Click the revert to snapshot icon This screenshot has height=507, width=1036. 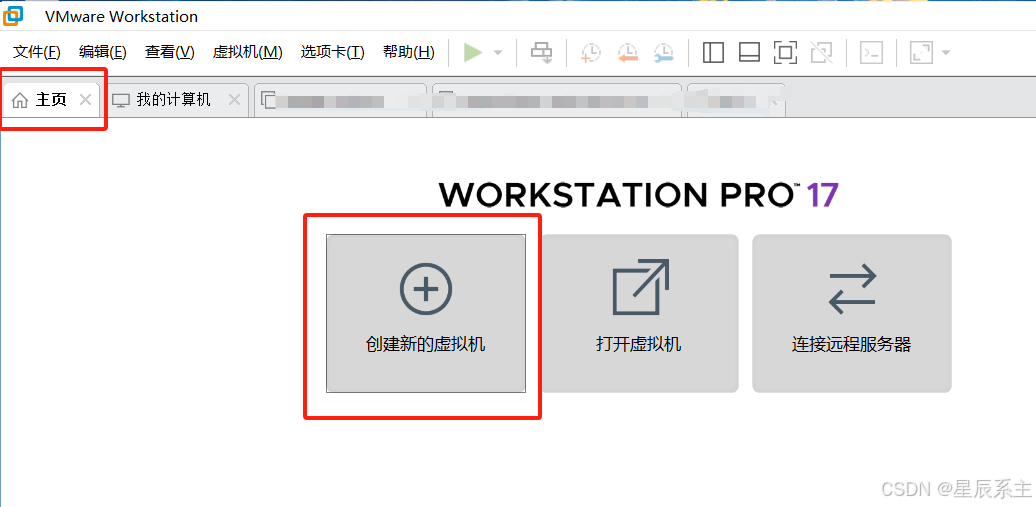[627, 52]
